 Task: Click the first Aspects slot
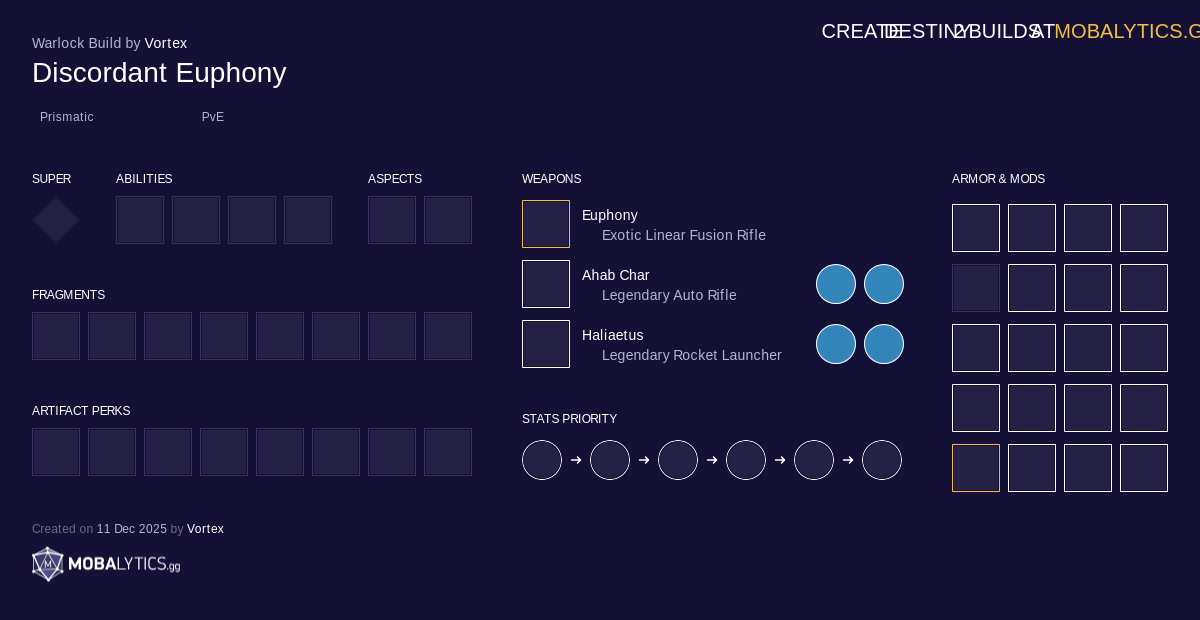pyautogui.click(x=392, y=220)
